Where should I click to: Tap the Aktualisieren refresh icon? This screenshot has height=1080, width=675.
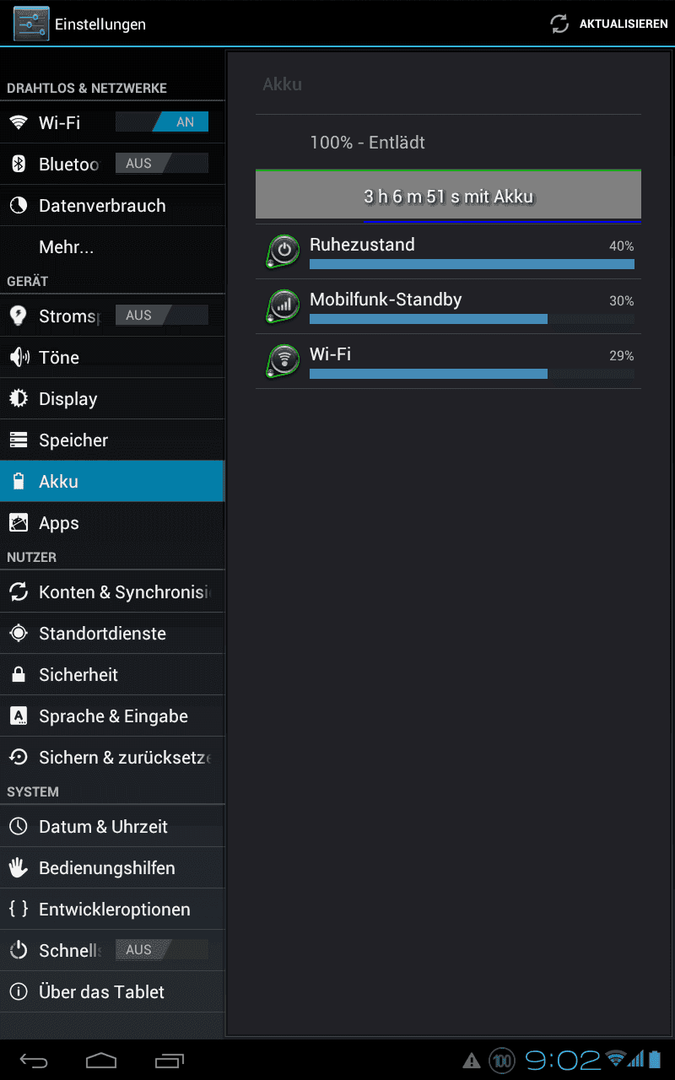coord(559,24)
